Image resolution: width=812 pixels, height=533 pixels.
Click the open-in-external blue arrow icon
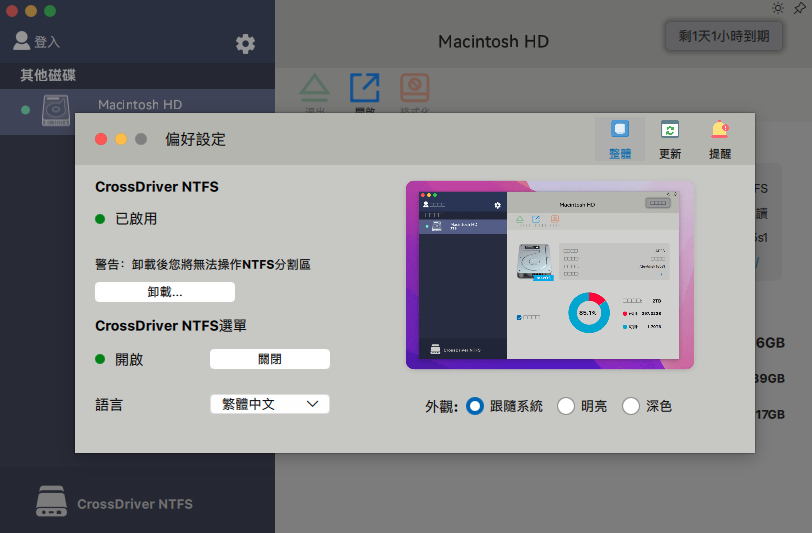(365, 88)
